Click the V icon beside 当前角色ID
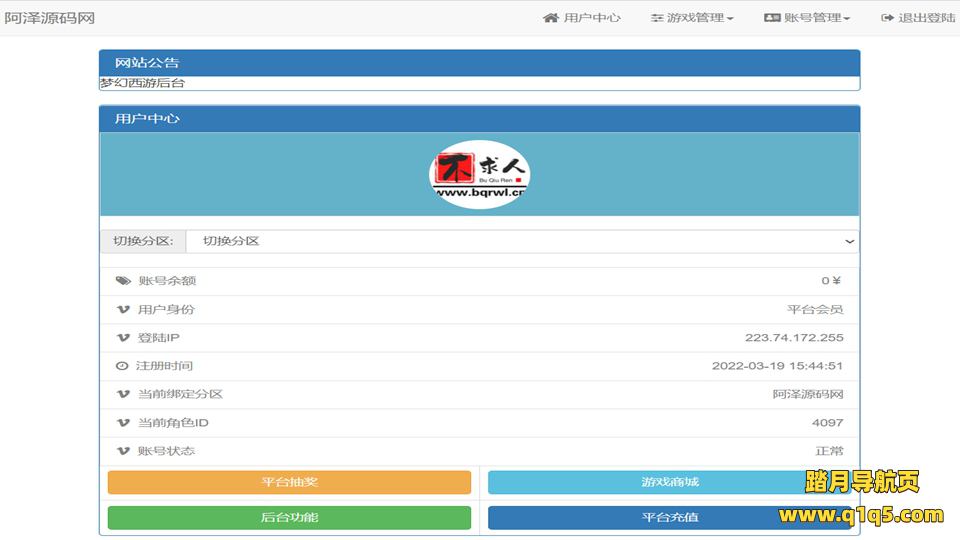The width and height of the screenshot is (960, 540). pos(123,423)
